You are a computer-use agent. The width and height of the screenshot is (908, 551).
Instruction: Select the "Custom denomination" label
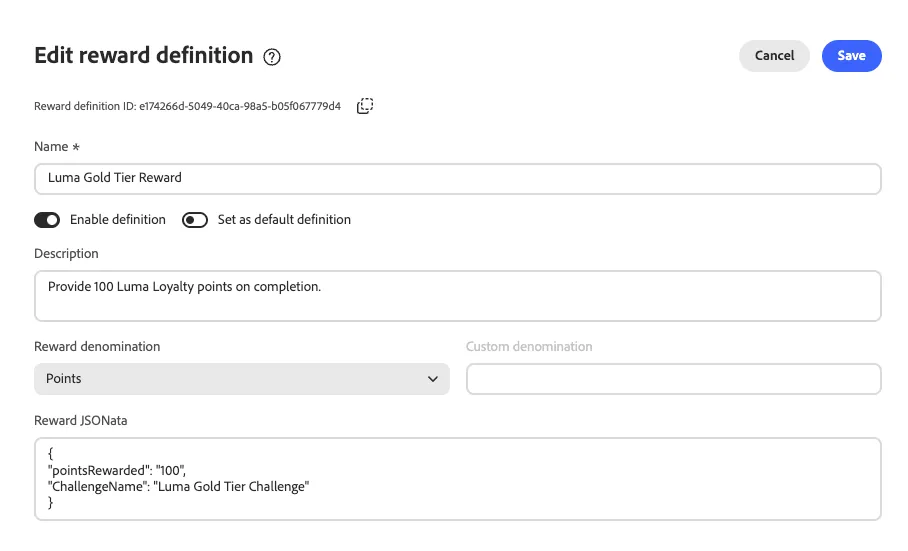coord(529,346)
